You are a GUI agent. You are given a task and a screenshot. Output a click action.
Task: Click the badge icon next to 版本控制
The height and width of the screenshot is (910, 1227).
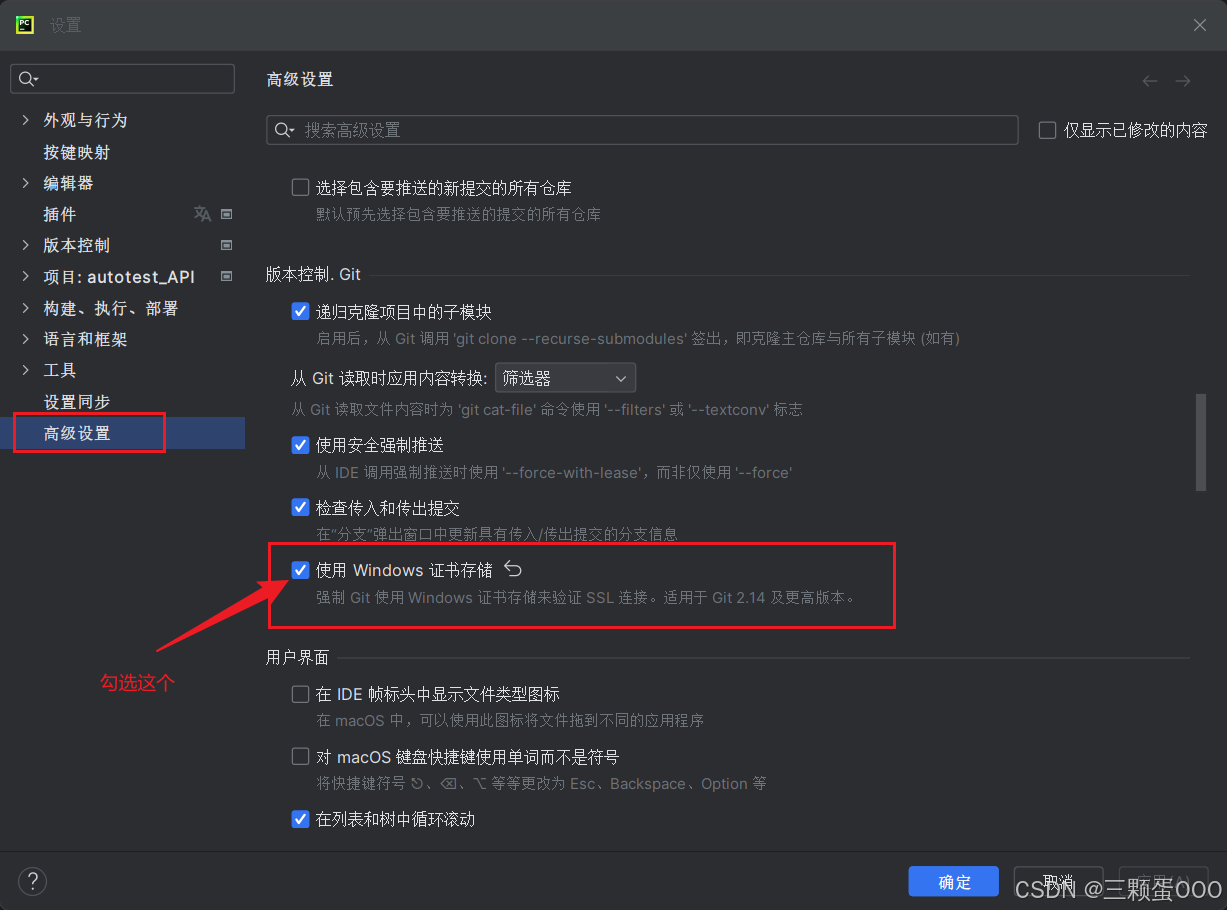[226, 245]
